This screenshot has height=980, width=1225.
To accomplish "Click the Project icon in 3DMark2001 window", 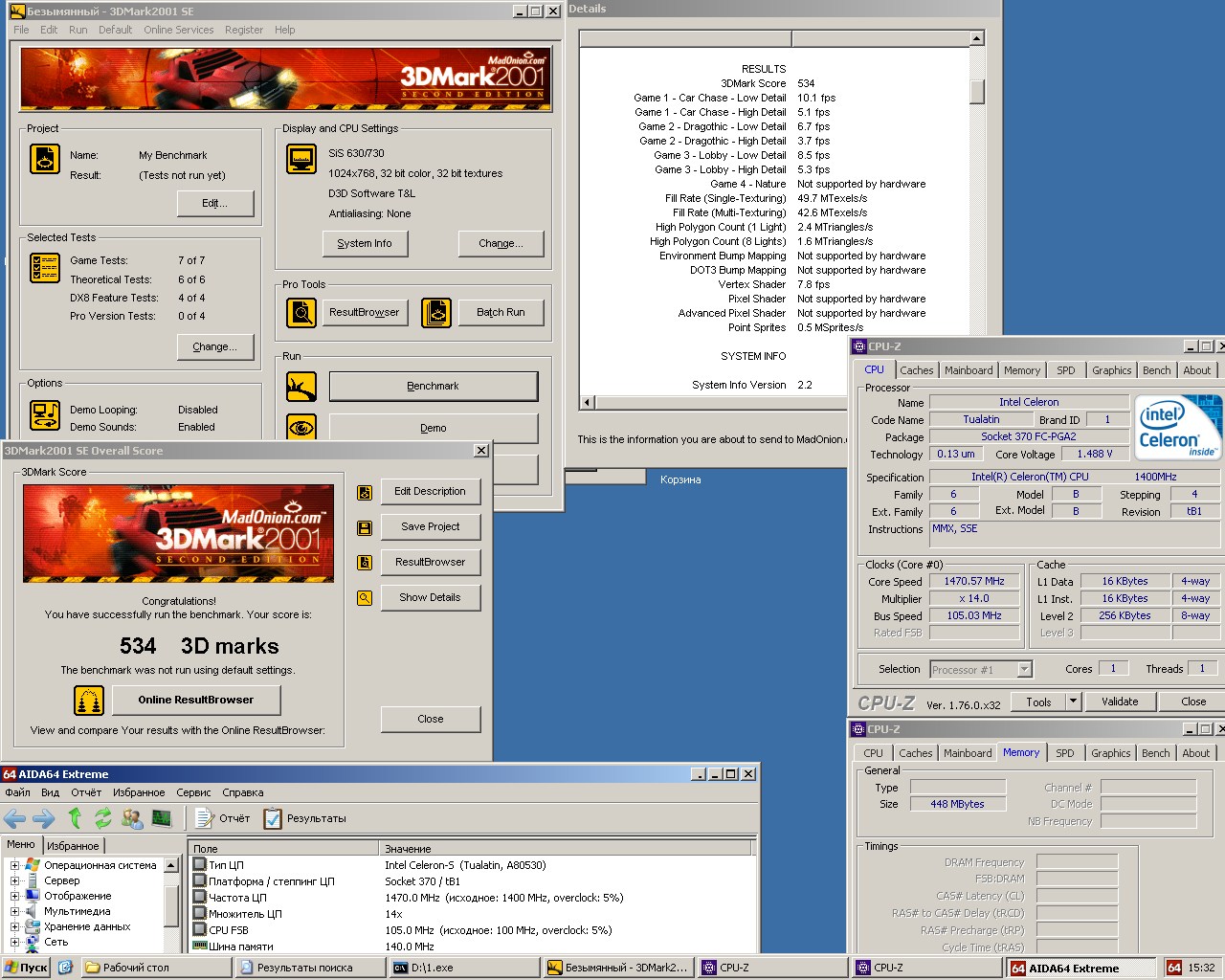I will (45, 158).
